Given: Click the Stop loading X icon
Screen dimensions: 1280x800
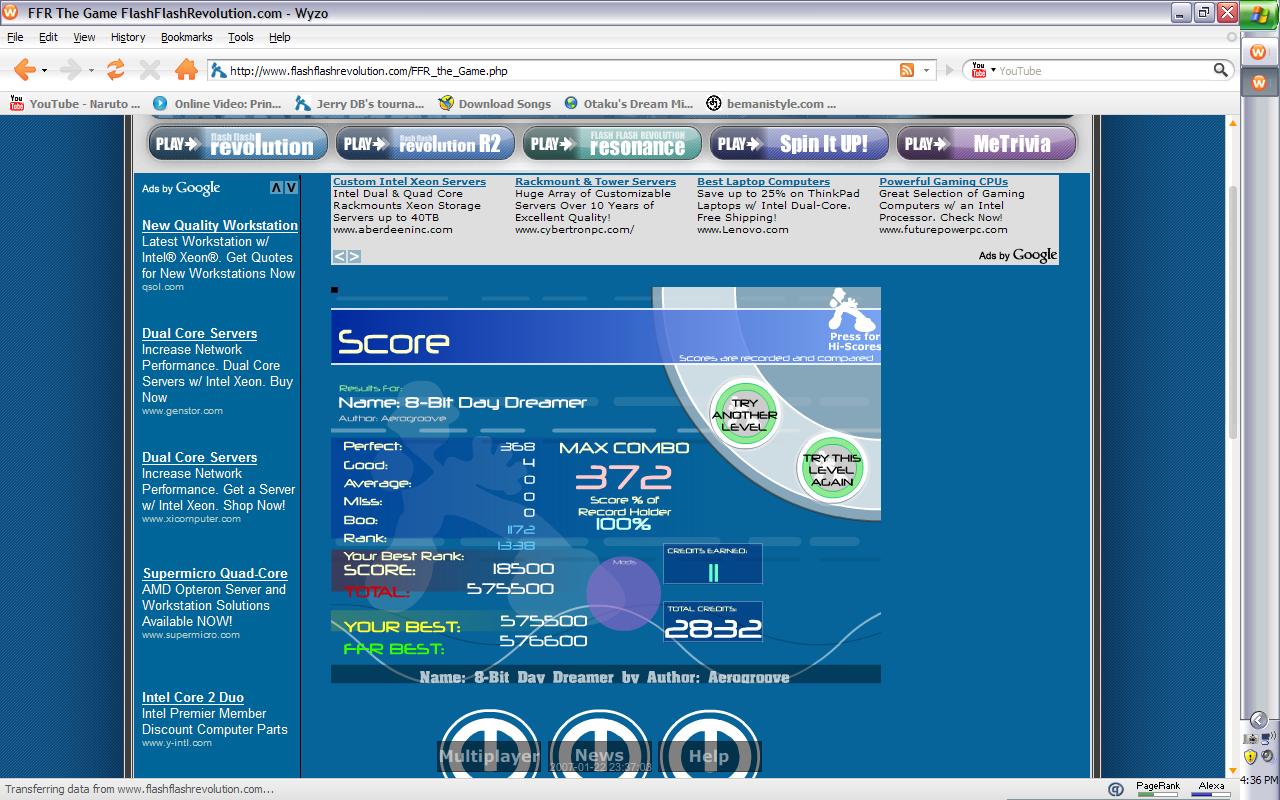Looking at the screenshot, I should point(150,69).
